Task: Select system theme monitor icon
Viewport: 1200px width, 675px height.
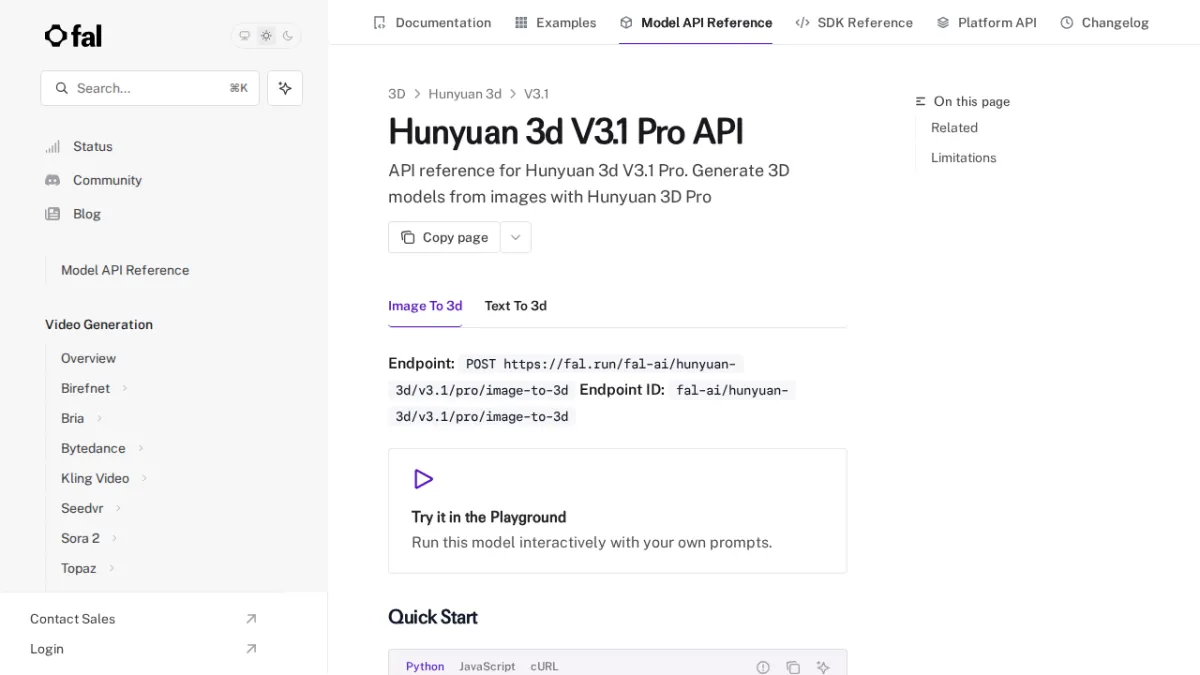Action: coord(244,36)
